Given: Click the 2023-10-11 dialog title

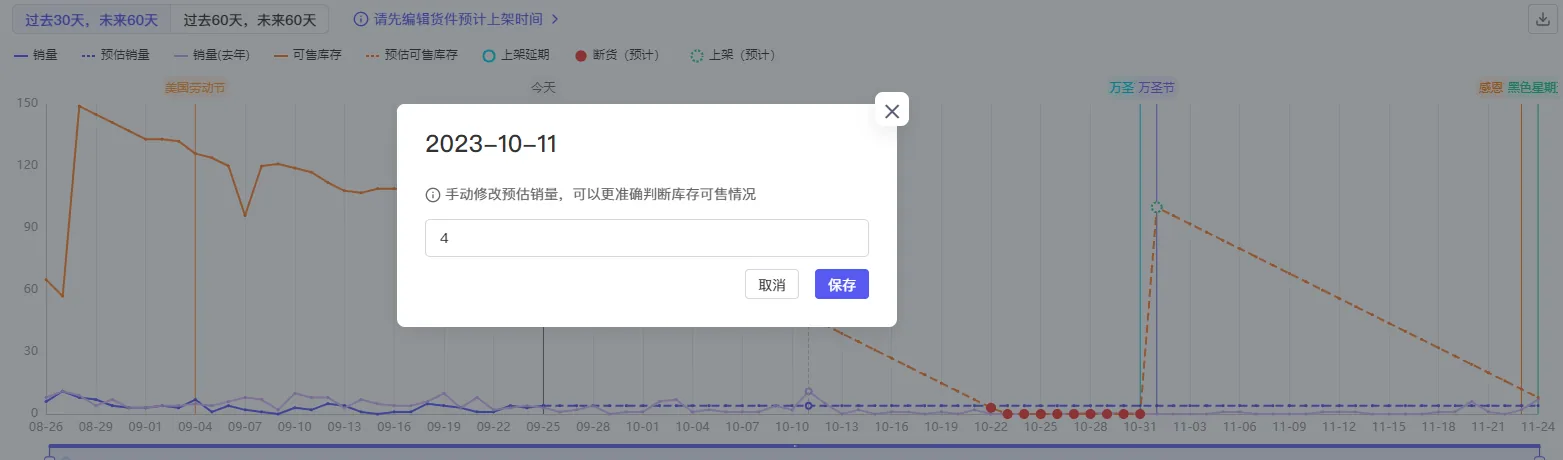Looking at the screenshot, I should pyautogui.click(x=491, y=144).
